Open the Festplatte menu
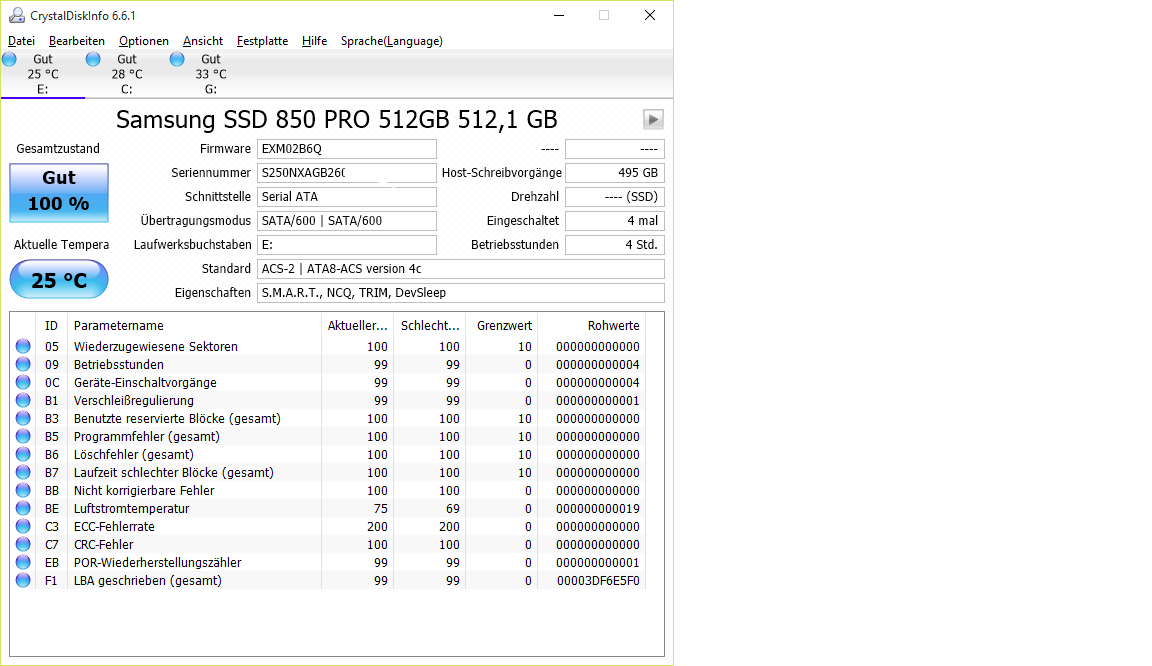1152x666 pixels. click(x=262, y=41)
